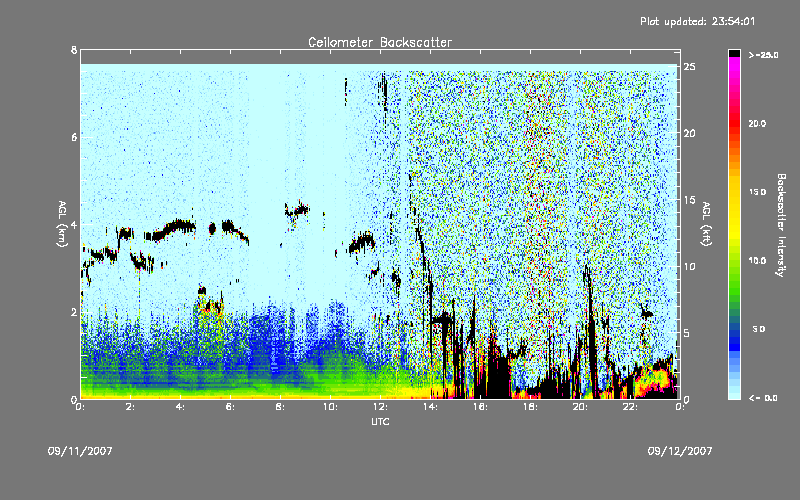
Task: Click the right kft axis tick '5'
Action: click(687, 333)
